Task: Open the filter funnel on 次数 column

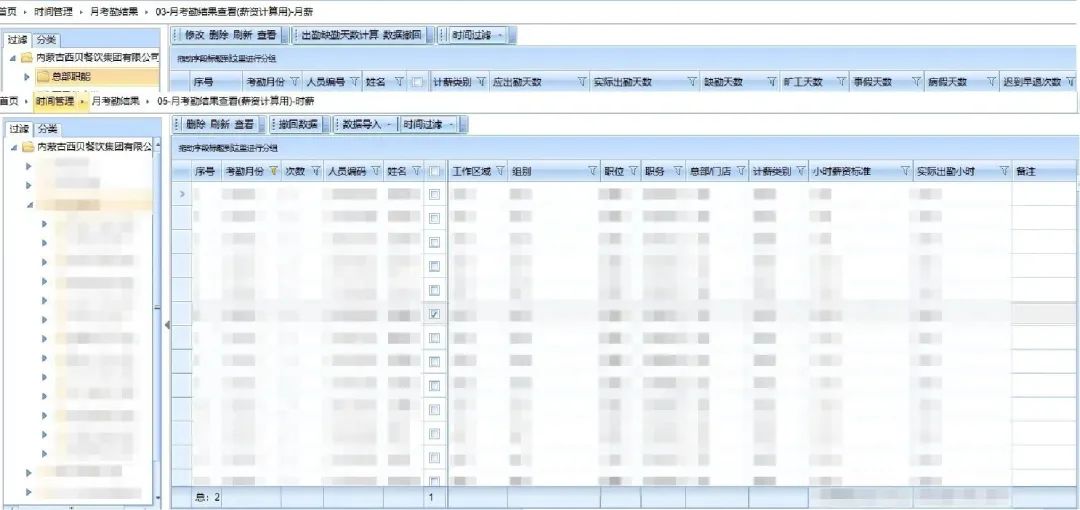Action: [x=316, y=171]
